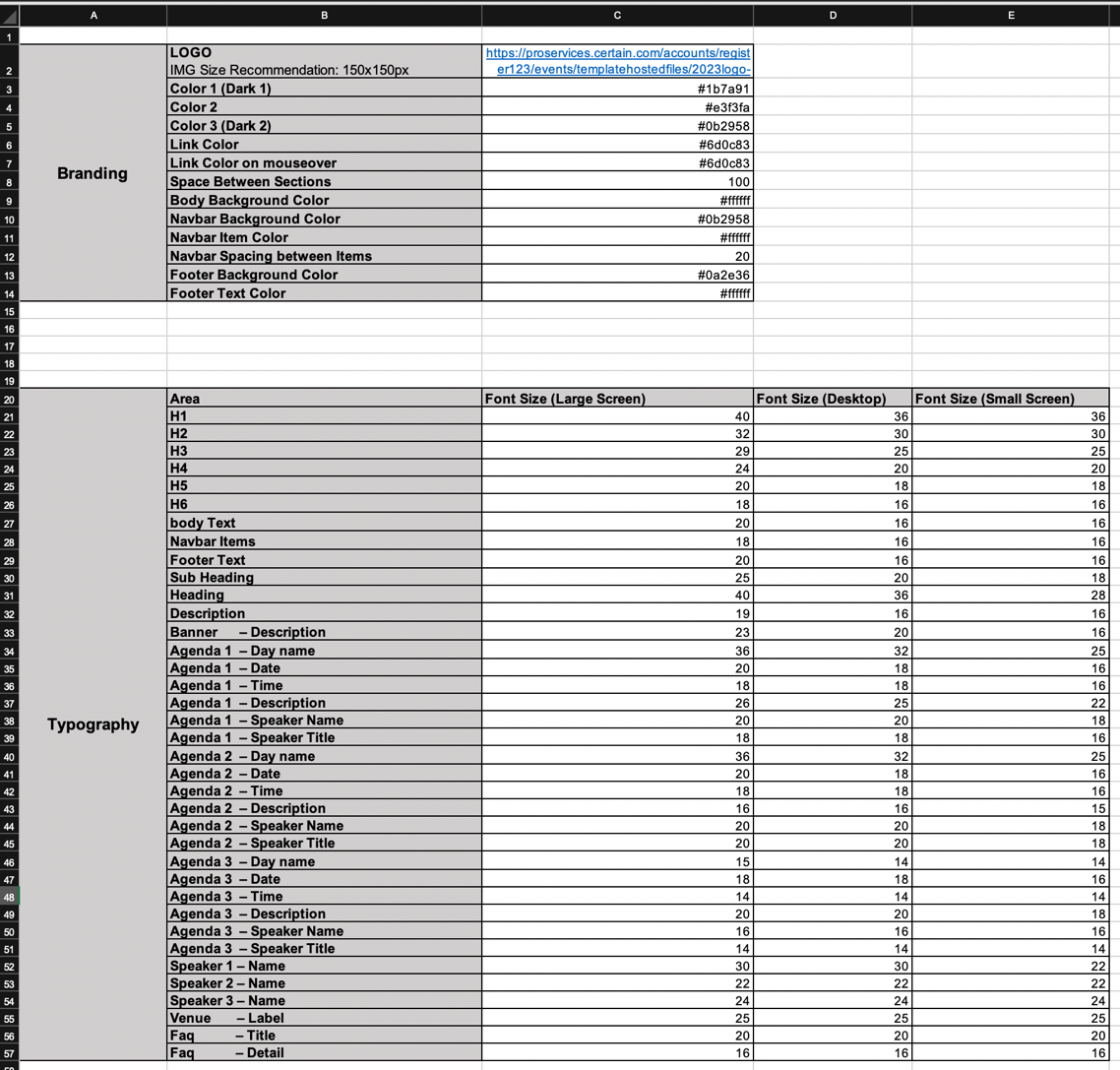Select the Space Between Sections value 100
Viewport: 1120px width, 1070px height.
tap(617, 181)
